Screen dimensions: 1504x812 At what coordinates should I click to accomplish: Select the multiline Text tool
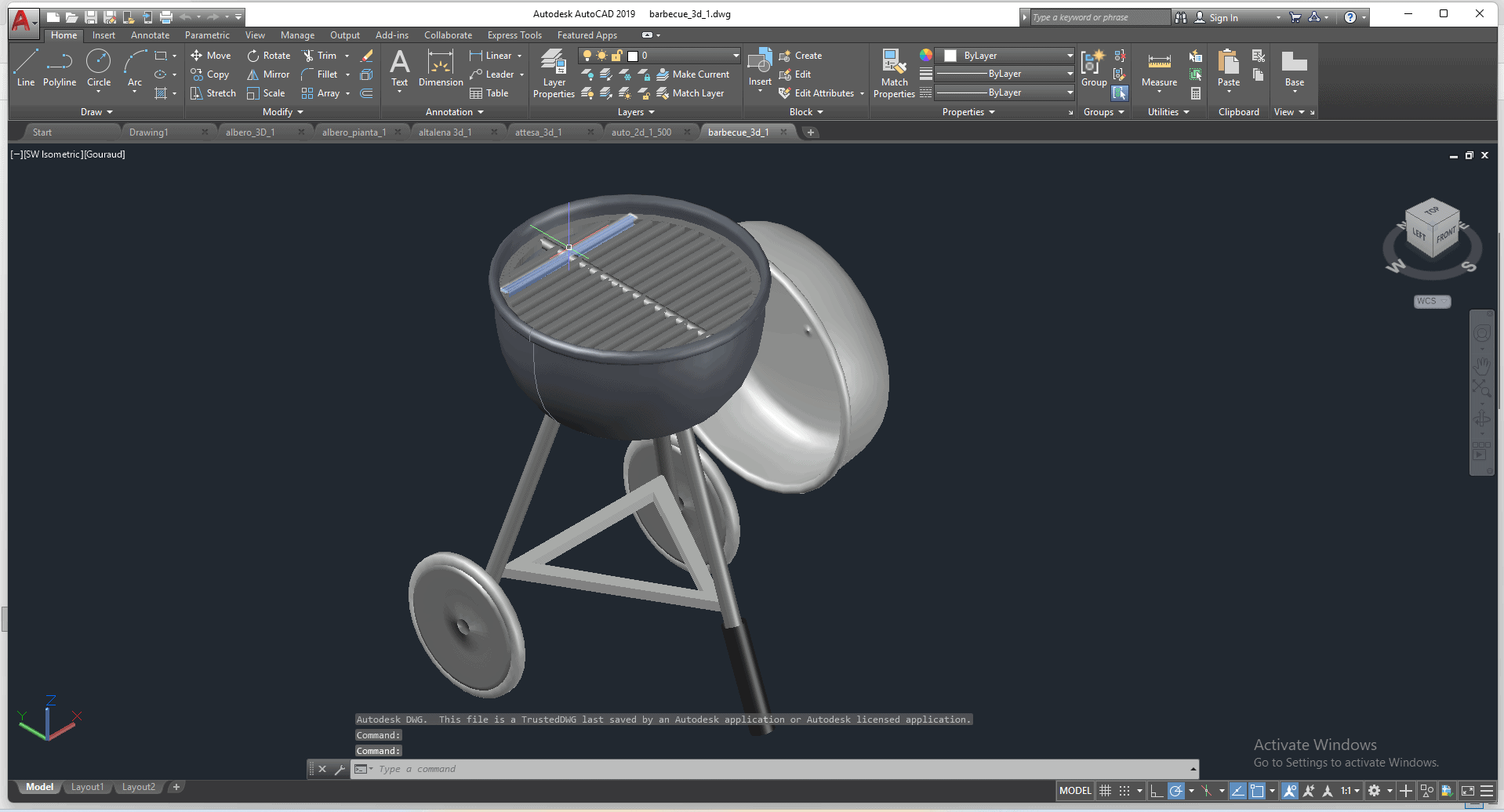coord(400,69)
